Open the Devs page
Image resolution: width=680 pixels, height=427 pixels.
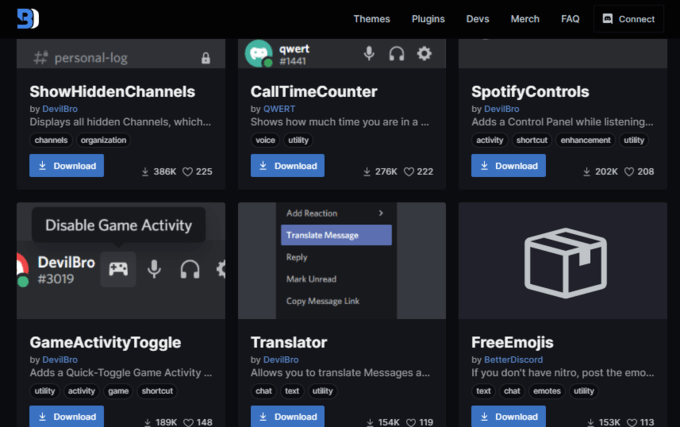(x=478, y=19)
